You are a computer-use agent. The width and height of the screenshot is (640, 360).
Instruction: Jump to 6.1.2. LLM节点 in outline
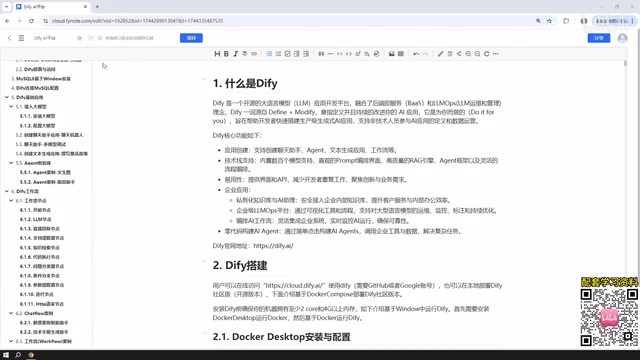[36, 219]
